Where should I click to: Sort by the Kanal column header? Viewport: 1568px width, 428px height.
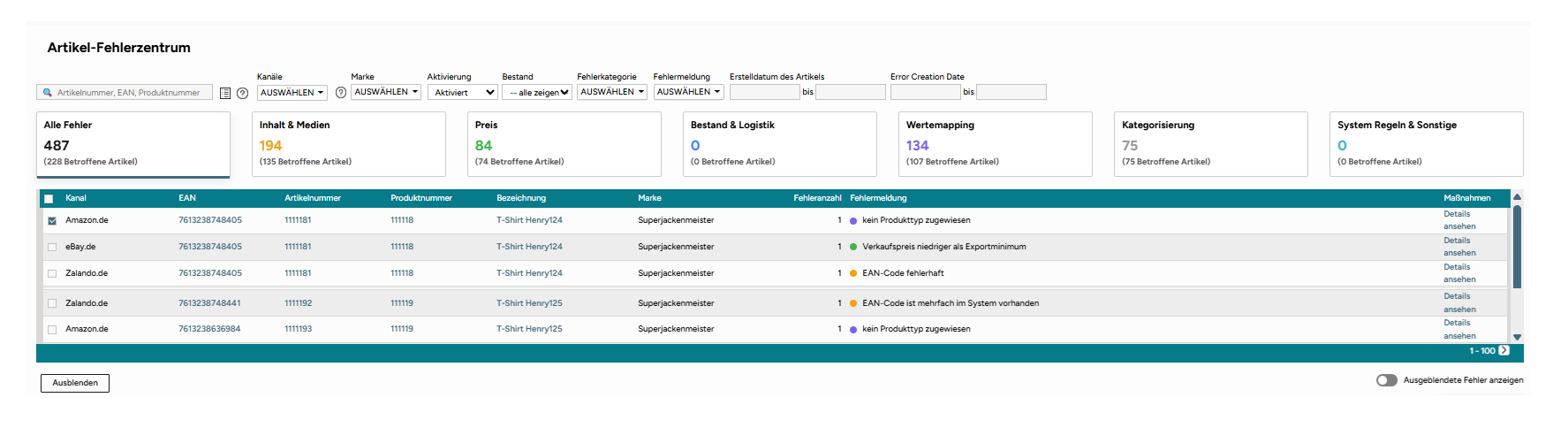[x=76, y=198]
